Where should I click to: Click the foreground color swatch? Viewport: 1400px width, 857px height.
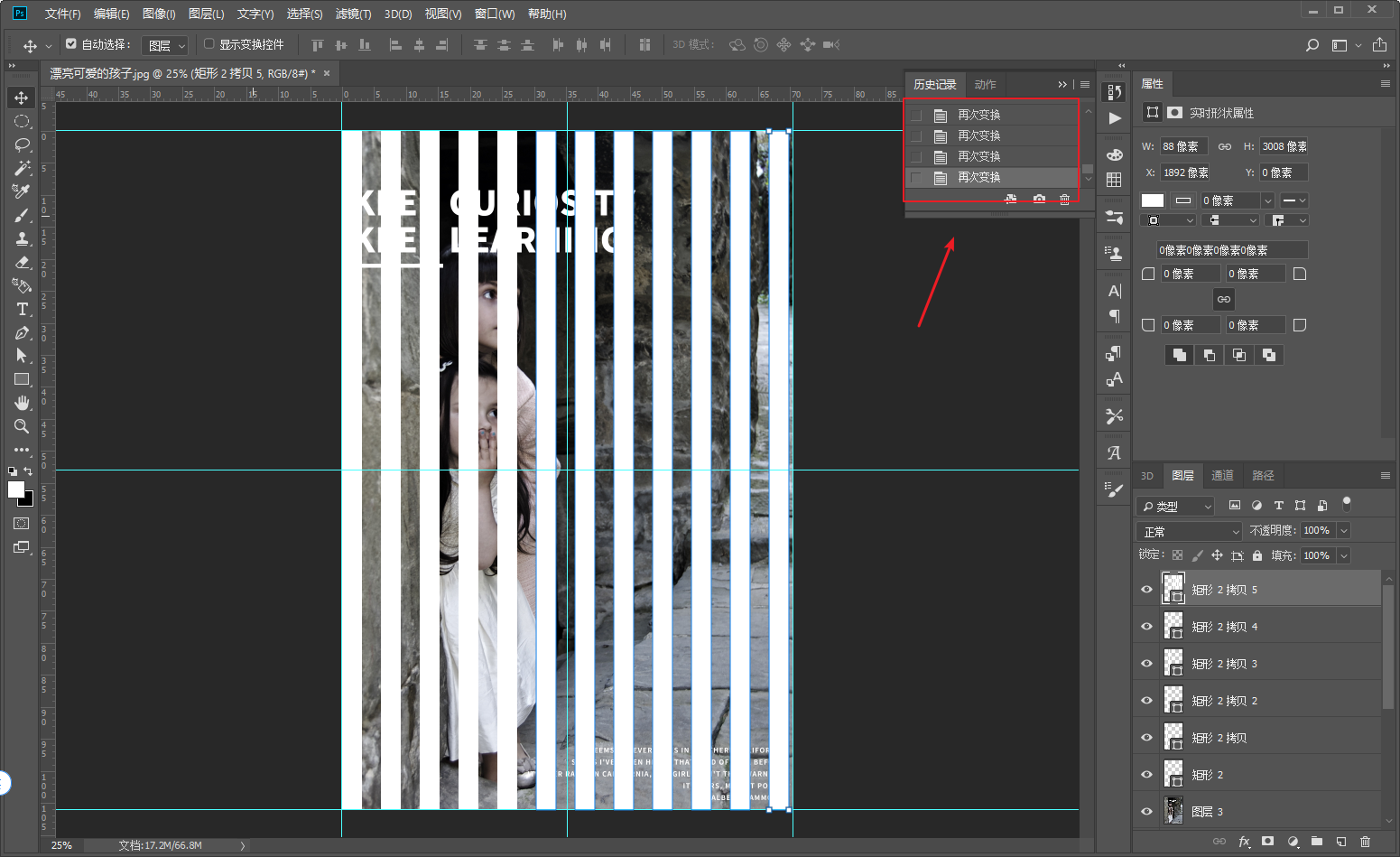coord(16,489)
